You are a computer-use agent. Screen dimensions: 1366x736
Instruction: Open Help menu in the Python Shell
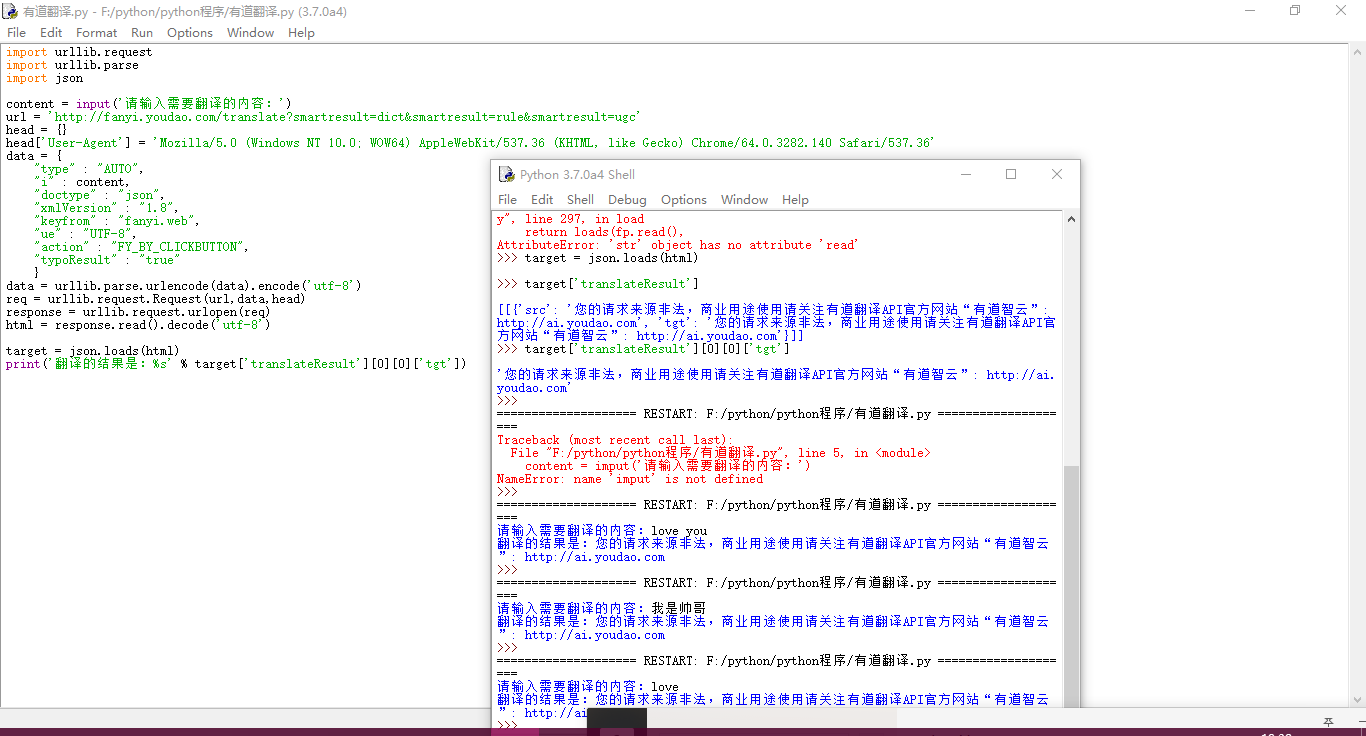(795, 200)
